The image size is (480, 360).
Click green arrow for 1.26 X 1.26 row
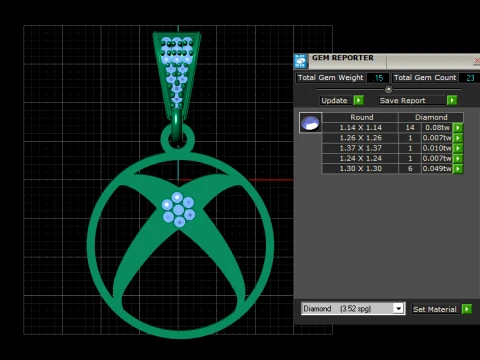[x=458, y=138]
